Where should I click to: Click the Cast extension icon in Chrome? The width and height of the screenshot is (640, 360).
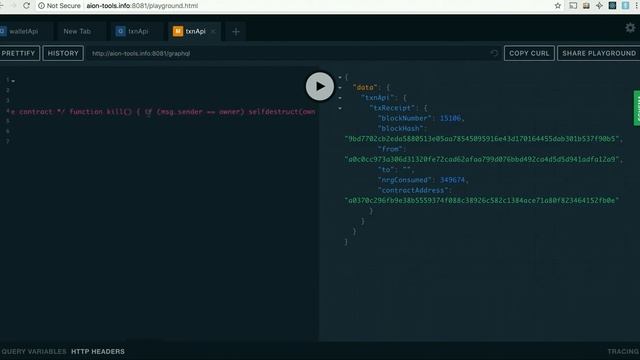573,6
